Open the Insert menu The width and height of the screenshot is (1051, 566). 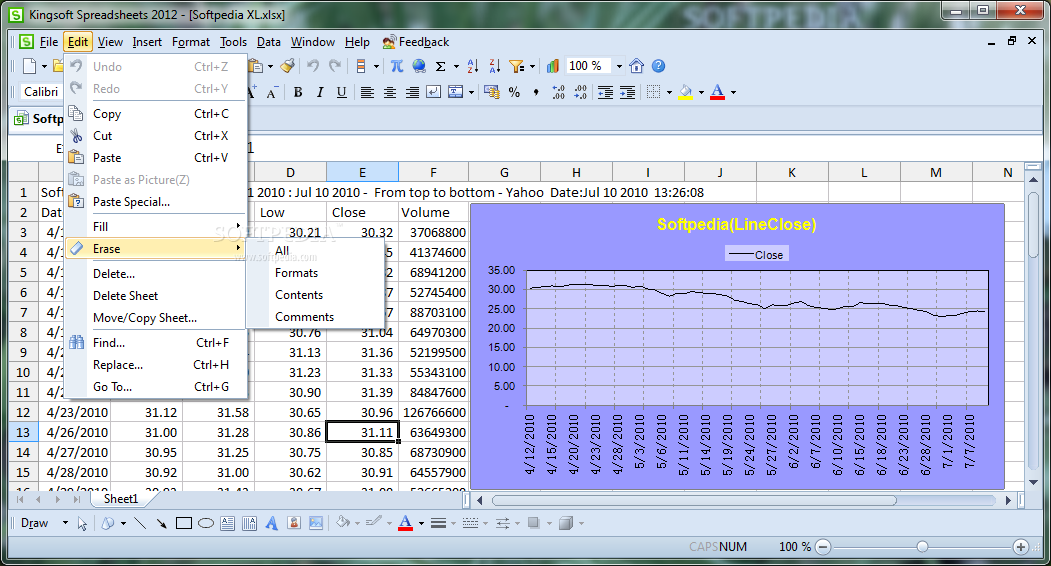pos(147,42)
